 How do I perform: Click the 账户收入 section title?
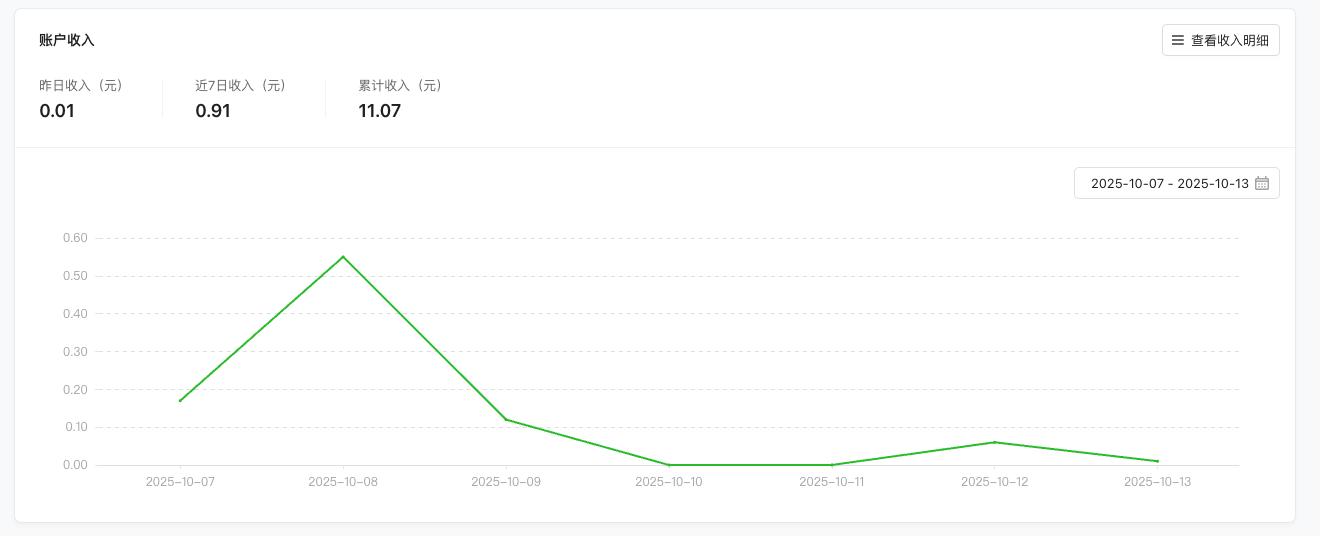[x=67, y=40]
